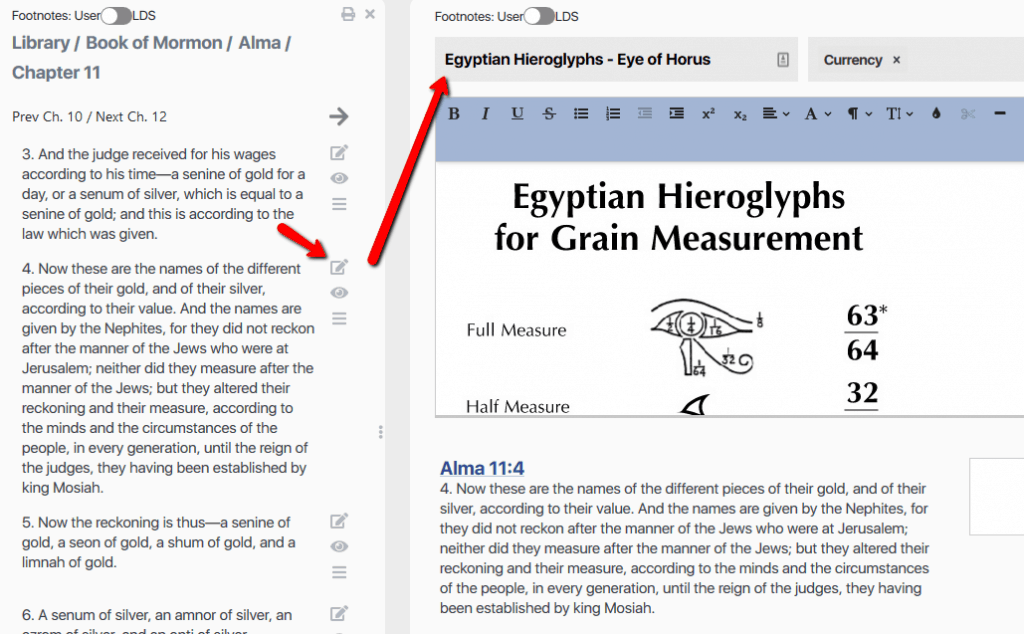The height and width of the screenshot is (634, 1024).
Task: Insert a numbered list
Action: click(613, 113)
